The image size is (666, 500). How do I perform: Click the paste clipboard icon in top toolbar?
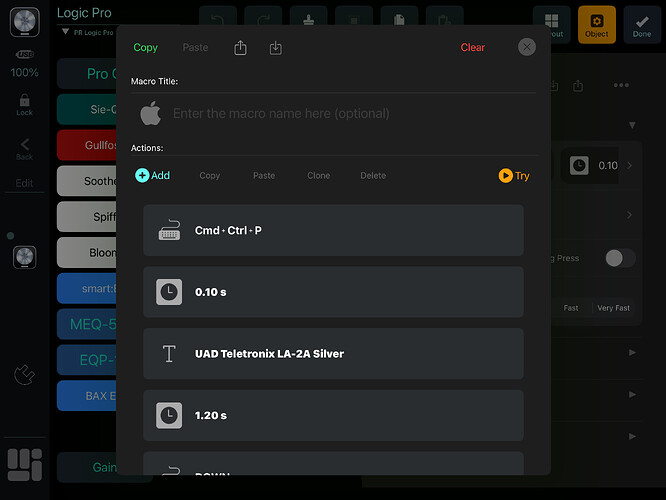pyautogui.click(x=444, y=19)
